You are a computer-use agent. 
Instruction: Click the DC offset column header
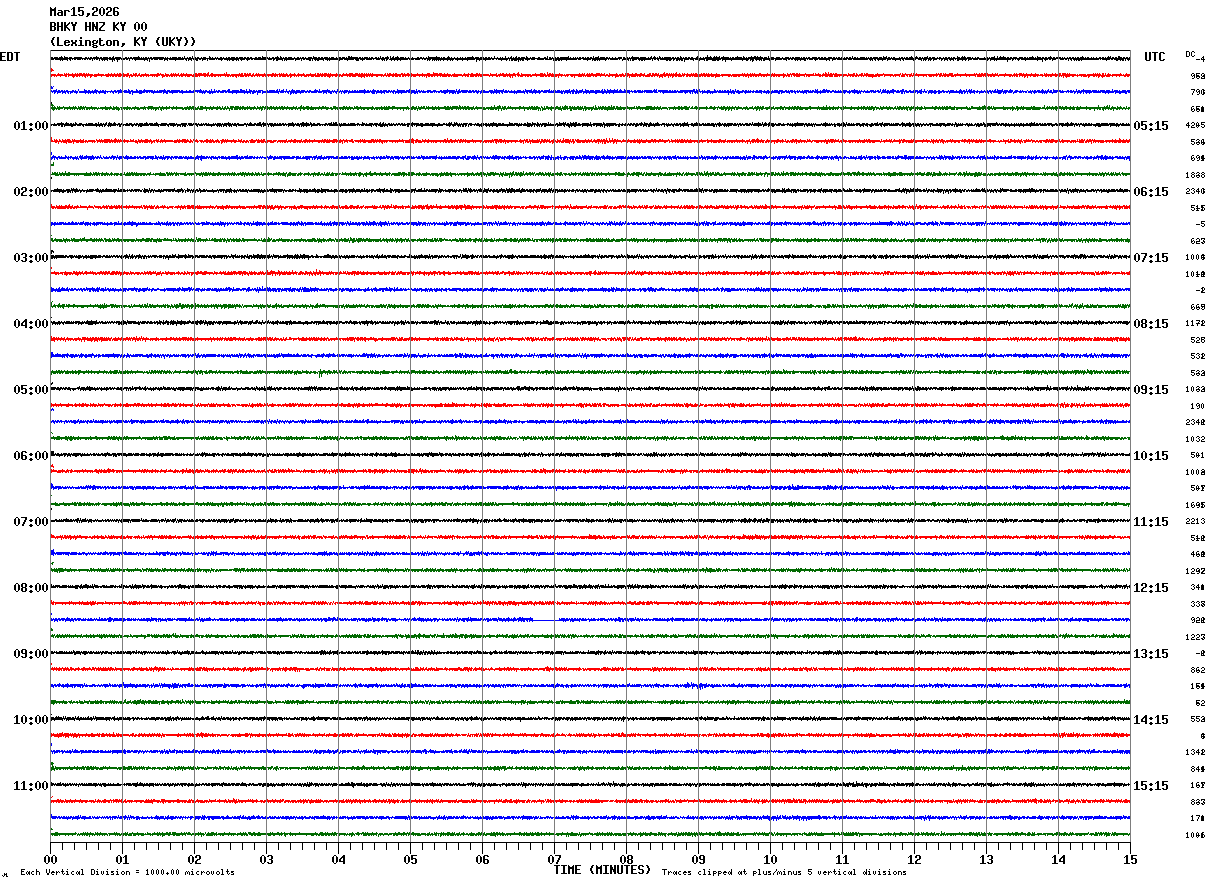click(1190, 54)
